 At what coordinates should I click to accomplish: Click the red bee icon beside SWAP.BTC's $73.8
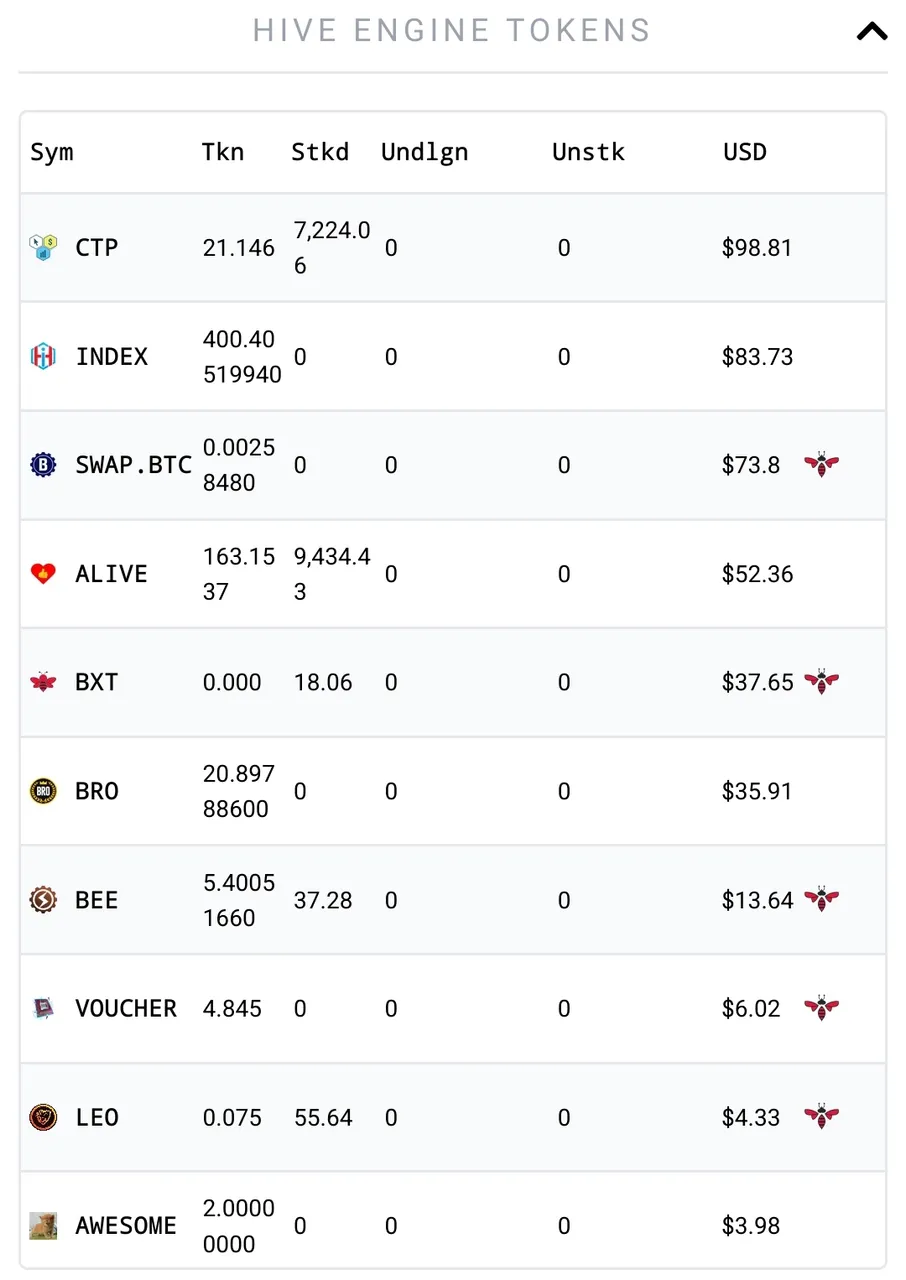pyautogui.click(x=821, y=464)
